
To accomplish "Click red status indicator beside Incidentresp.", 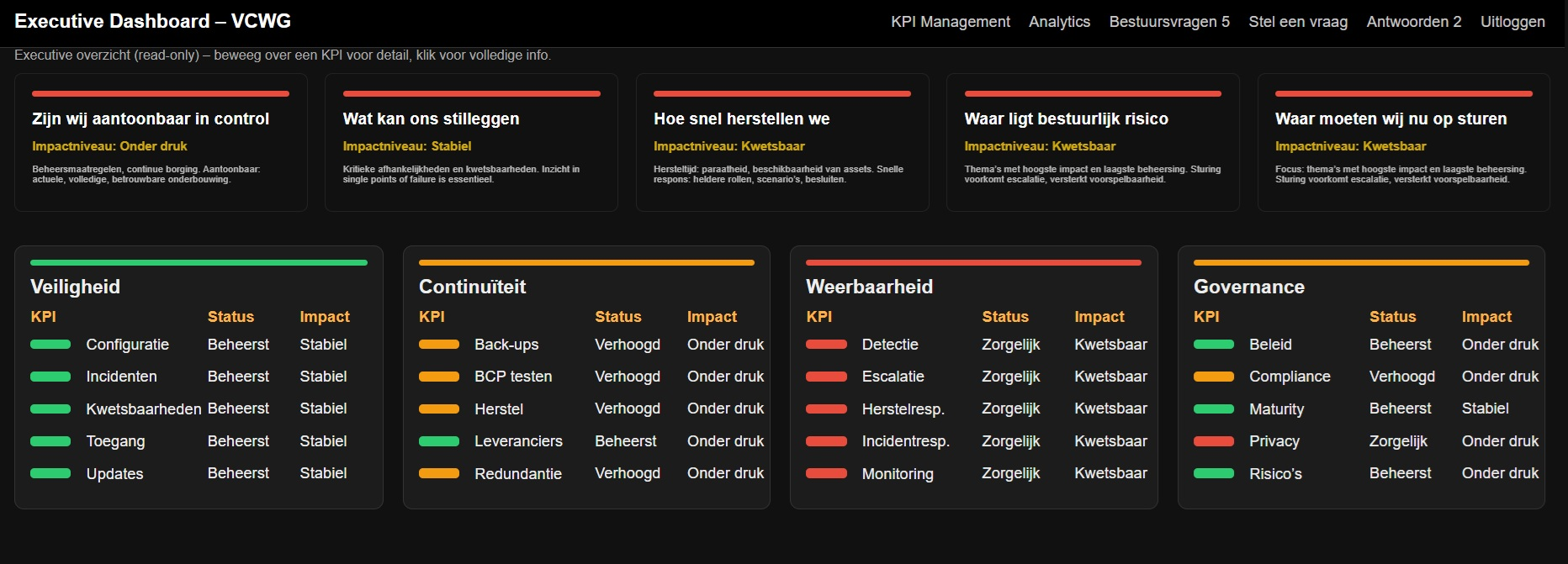I will [826, 440].
